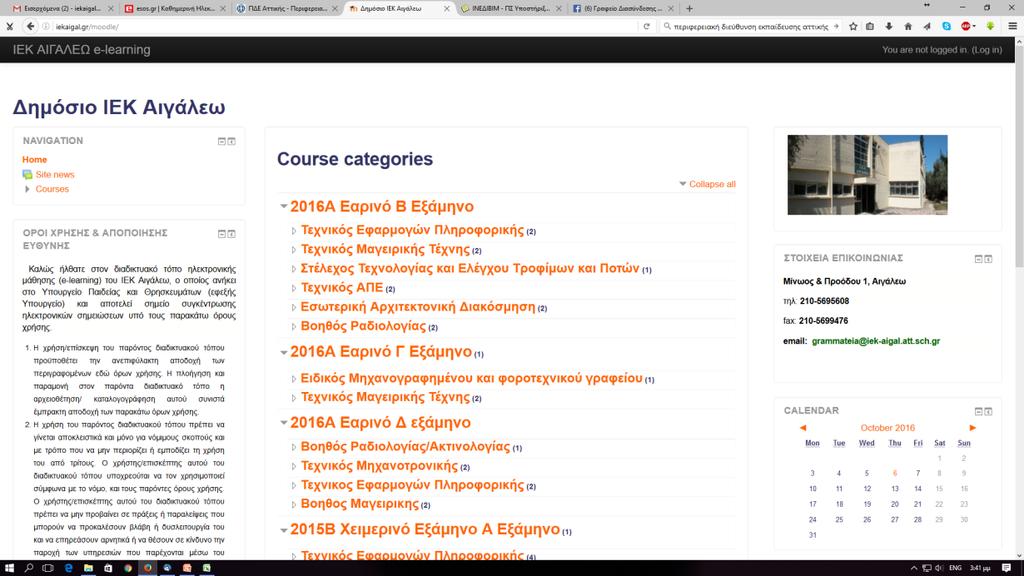1024x576 pixels.
Task: Open Task View on the taskbar
Action: 48,568
